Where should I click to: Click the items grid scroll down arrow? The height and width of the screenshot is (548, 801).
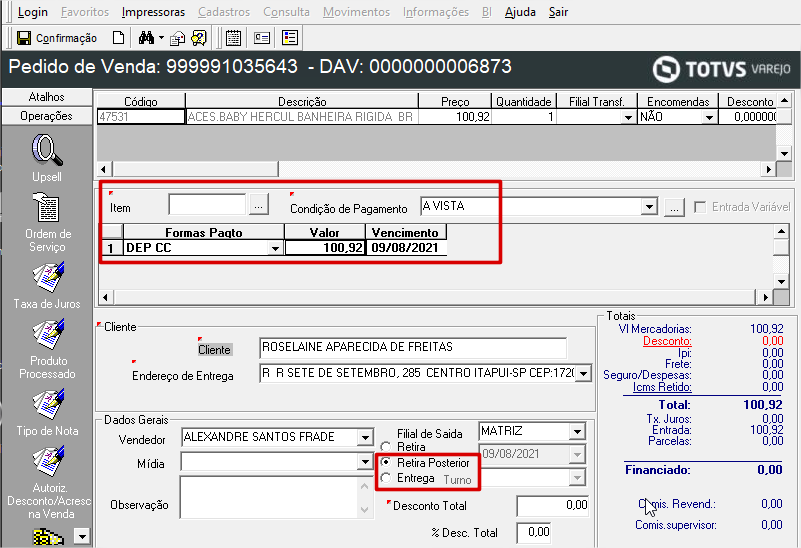pos(785,153)
